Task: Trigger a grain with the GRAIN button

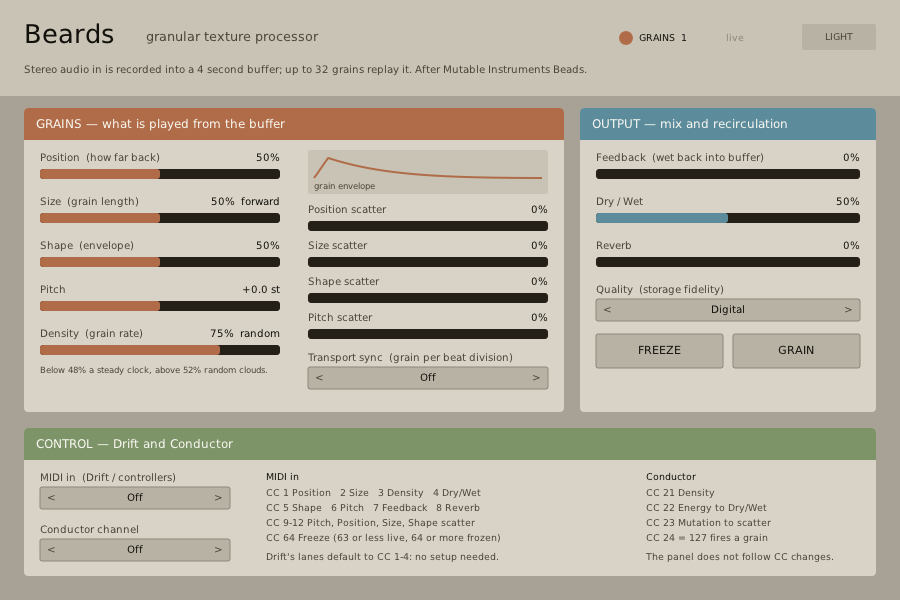Action: [796, 350]
